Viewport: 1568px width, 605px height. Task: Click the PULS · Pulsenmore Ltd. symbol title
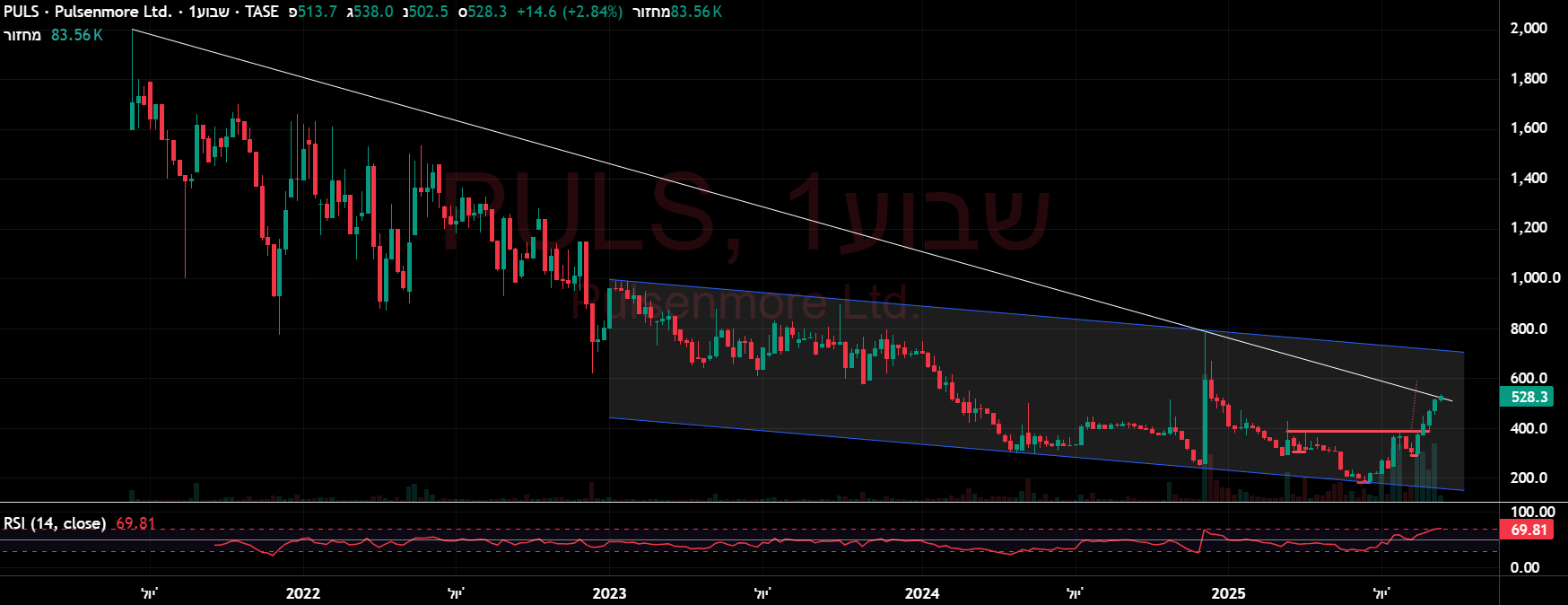coord(87,12)
